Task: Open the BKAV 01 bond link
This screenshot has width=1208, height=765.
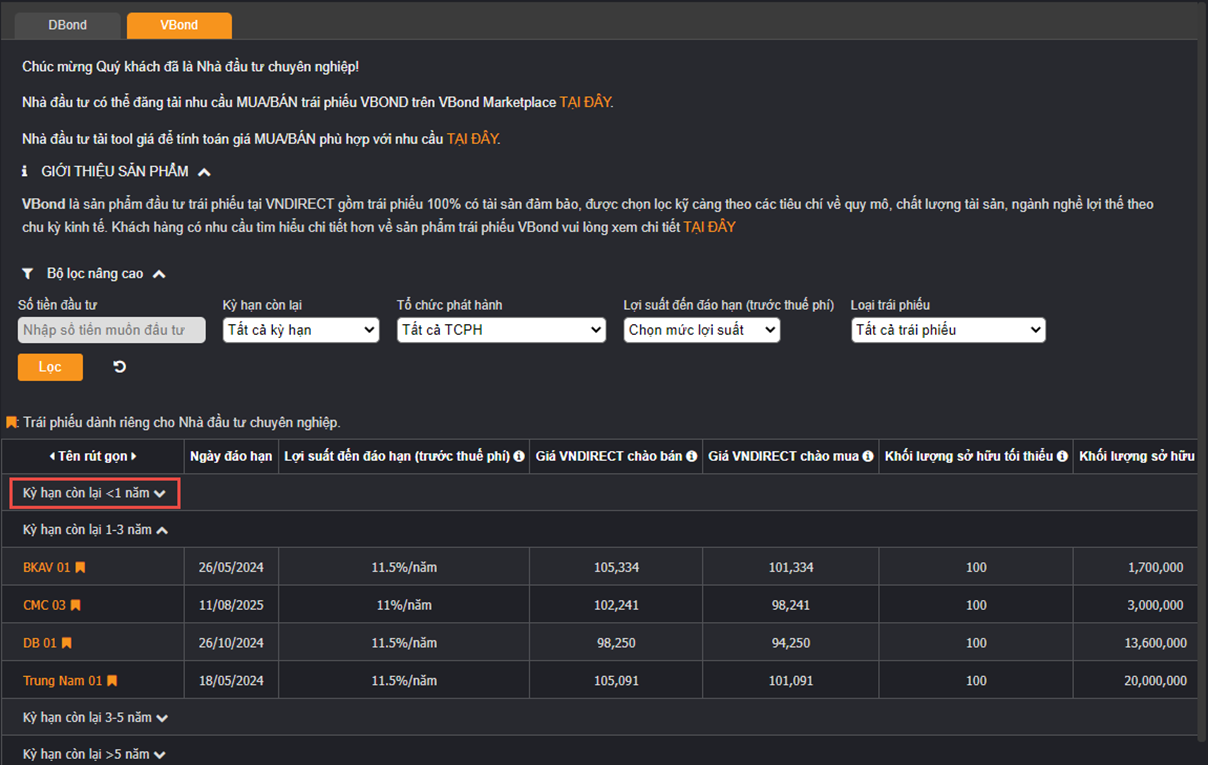Action: (x=46, y=568)
